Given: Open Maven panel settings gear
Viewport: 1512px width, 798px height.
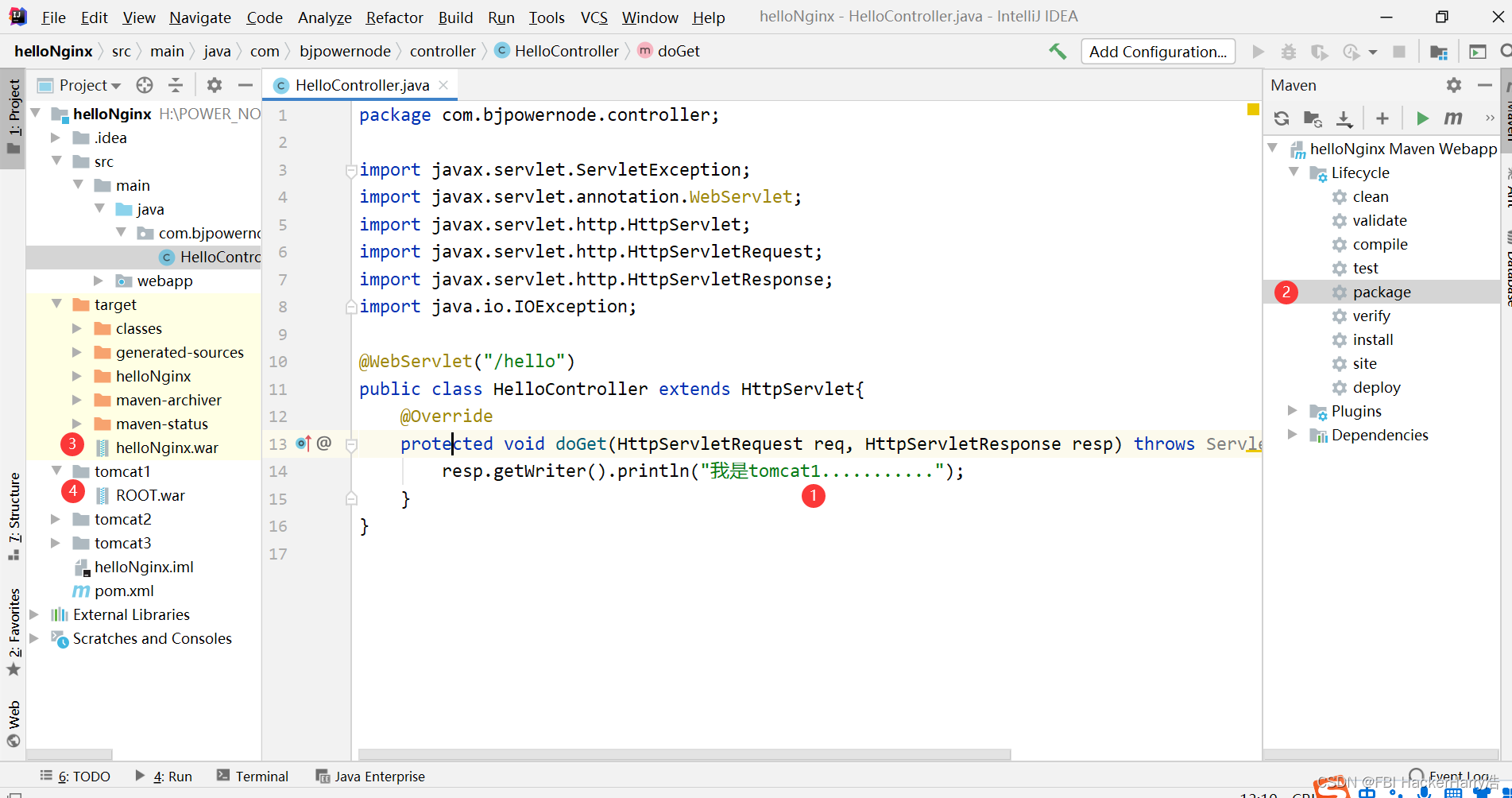Looking at the screenshot, I should click(1454, 85).
